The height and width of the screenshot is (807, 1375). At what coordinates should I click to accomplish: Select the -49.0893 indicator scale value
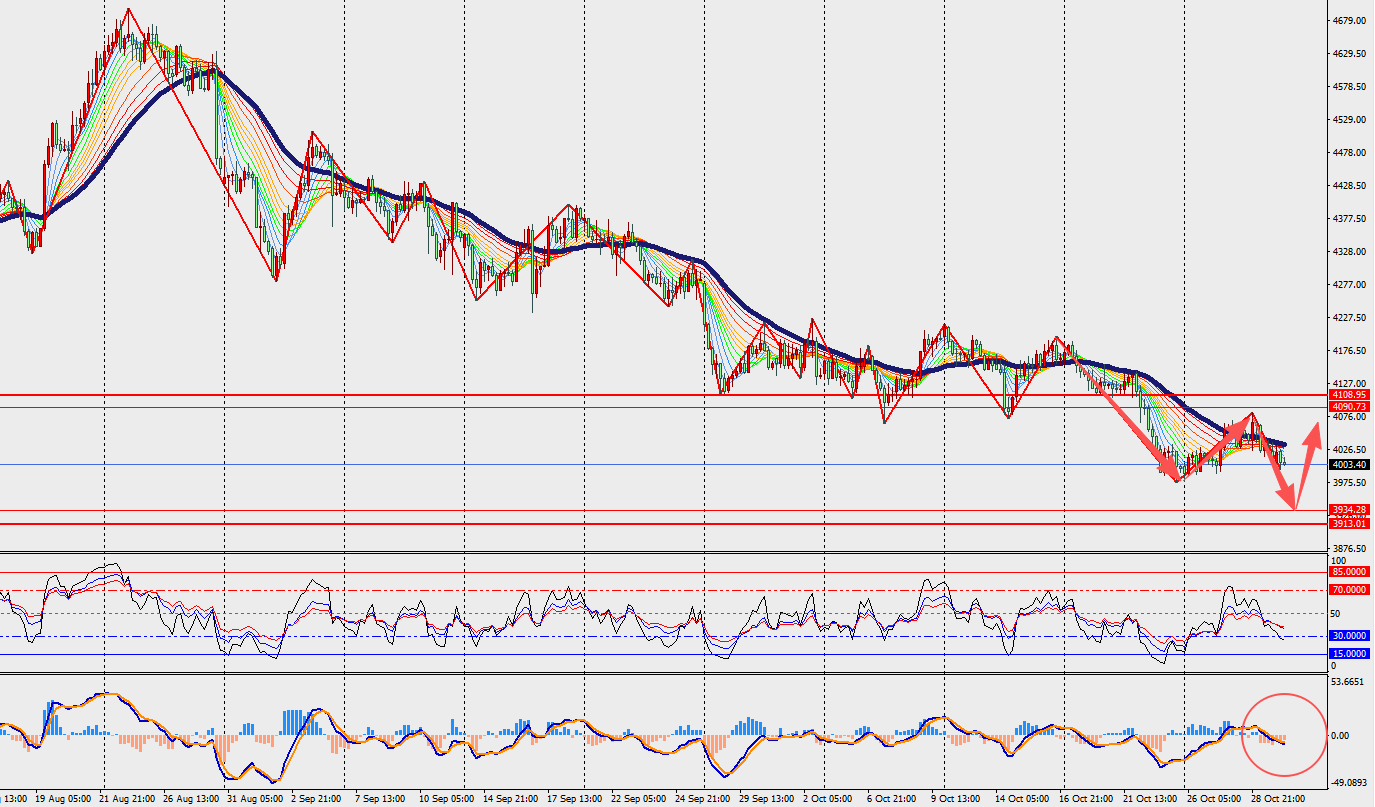tap(1349, 784)
